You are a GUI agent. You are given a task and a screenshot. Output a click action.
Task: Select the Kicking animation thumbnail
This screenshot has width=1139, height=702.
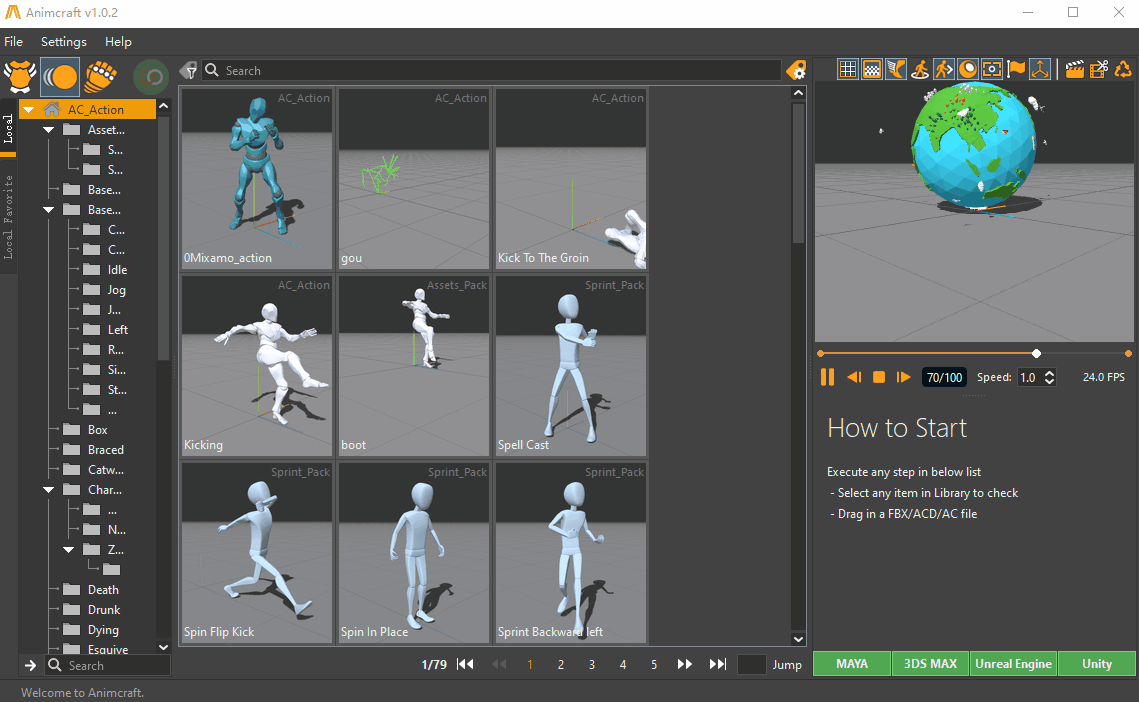(x=257, y=366)
